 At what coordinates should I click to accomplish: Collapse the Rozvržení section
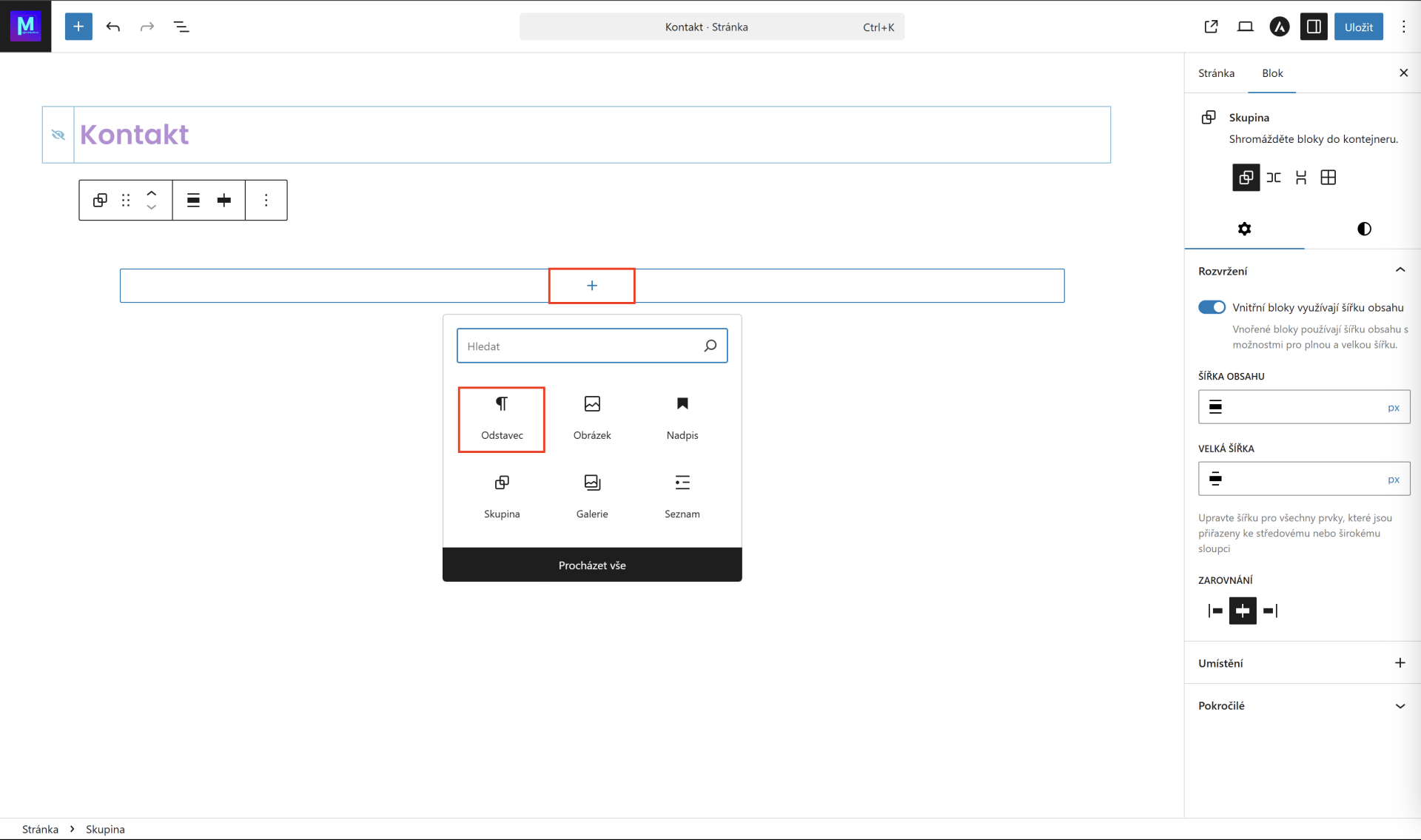pyautogui.click(x=1400, y=270)
